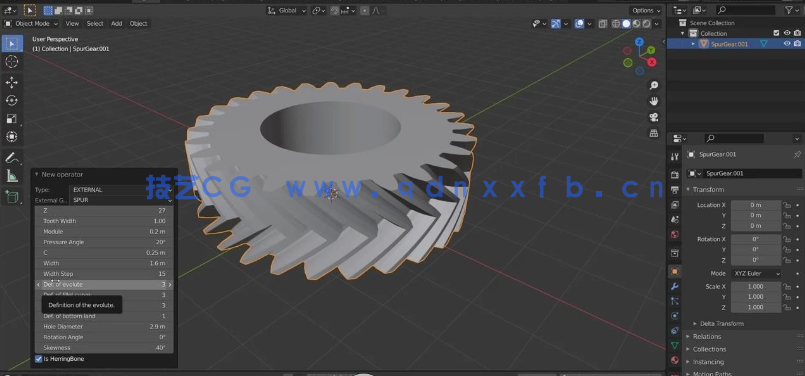805x376 pixels.
Task: Open the Output properties tab icon
Action: pyautogui.click(x=675, y=190)
